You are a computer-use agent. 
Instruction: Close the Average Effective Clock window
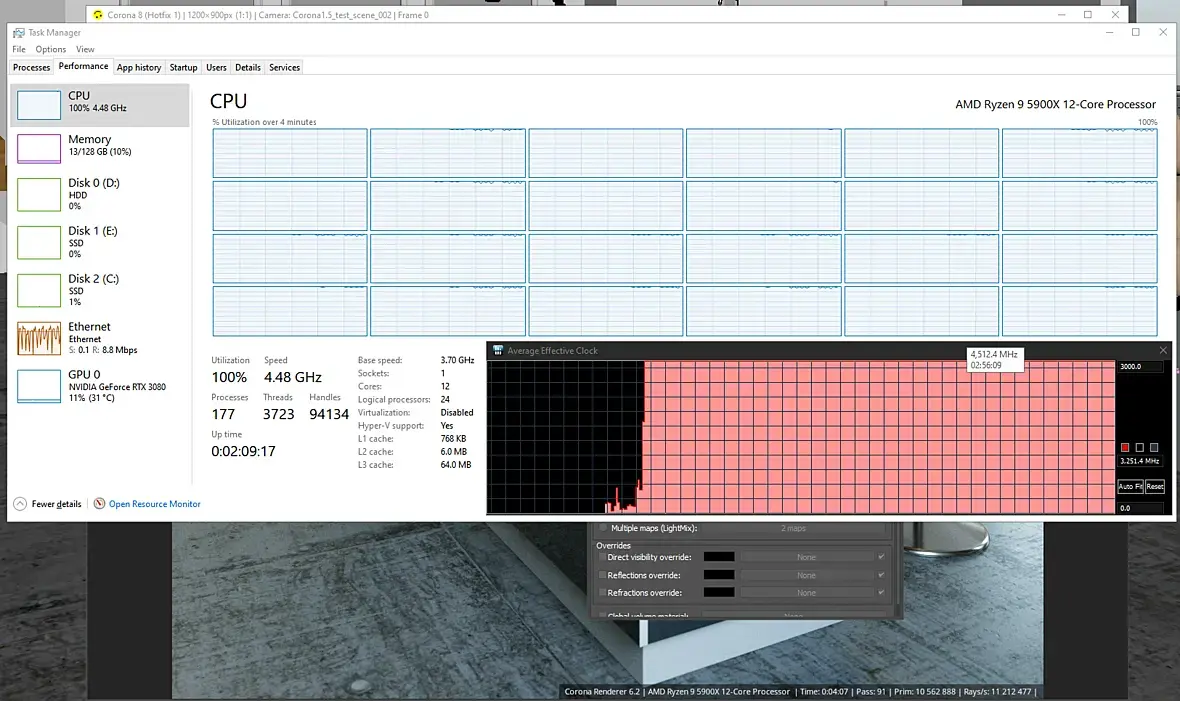[x=1163, y=350]
